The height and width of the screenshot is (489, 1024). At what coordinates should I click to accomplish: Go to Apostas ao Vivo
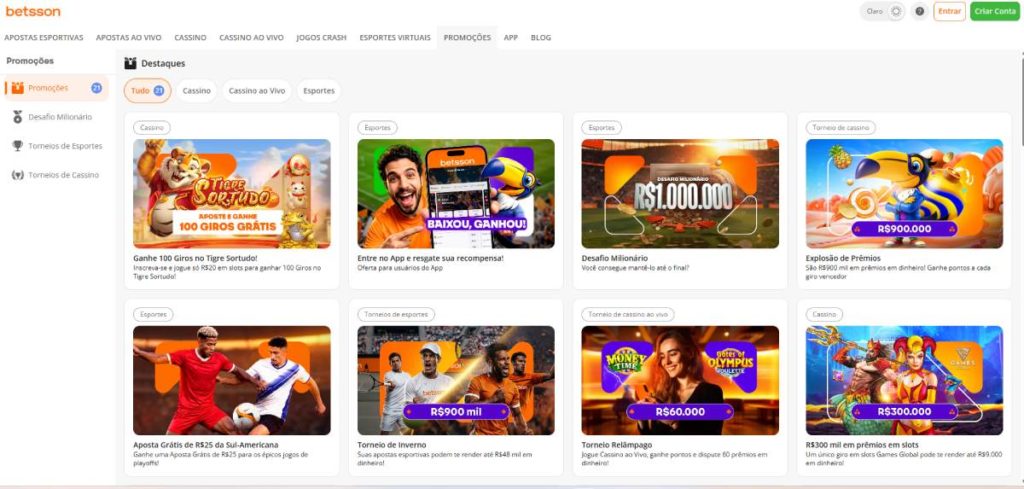coord(129,38)
